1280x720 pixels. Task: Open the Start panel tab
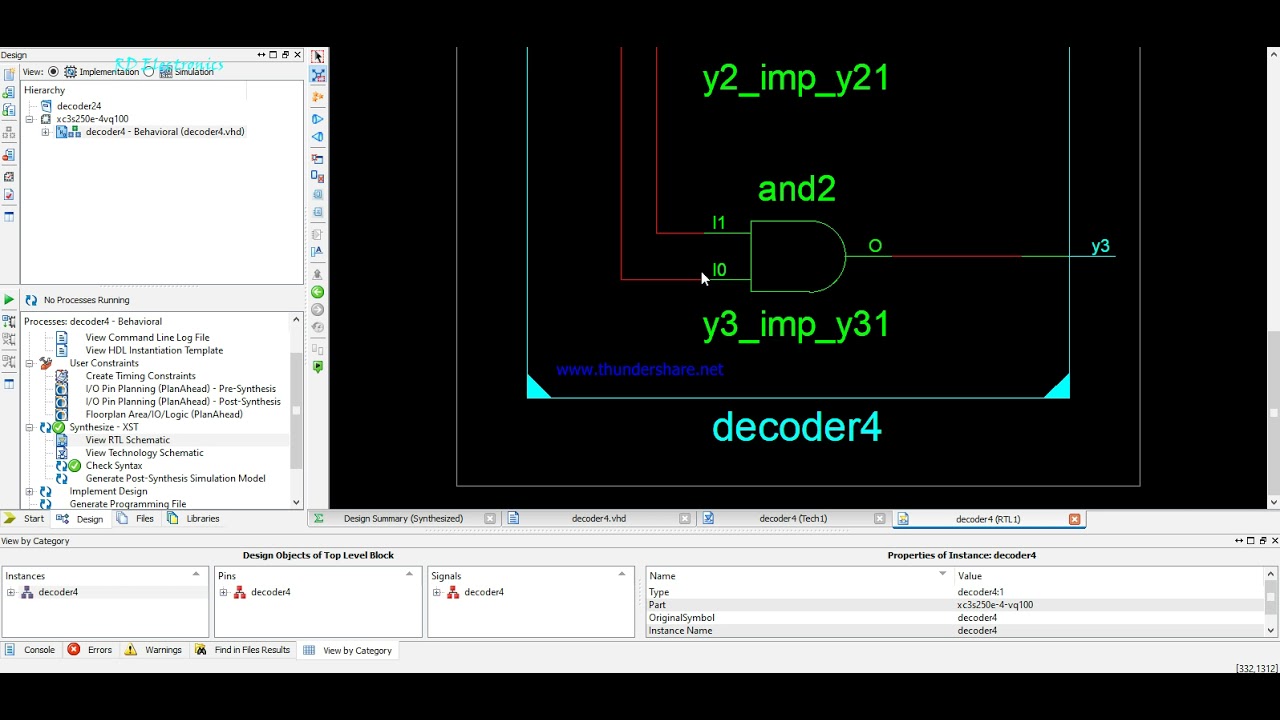[x=24, y=519]
